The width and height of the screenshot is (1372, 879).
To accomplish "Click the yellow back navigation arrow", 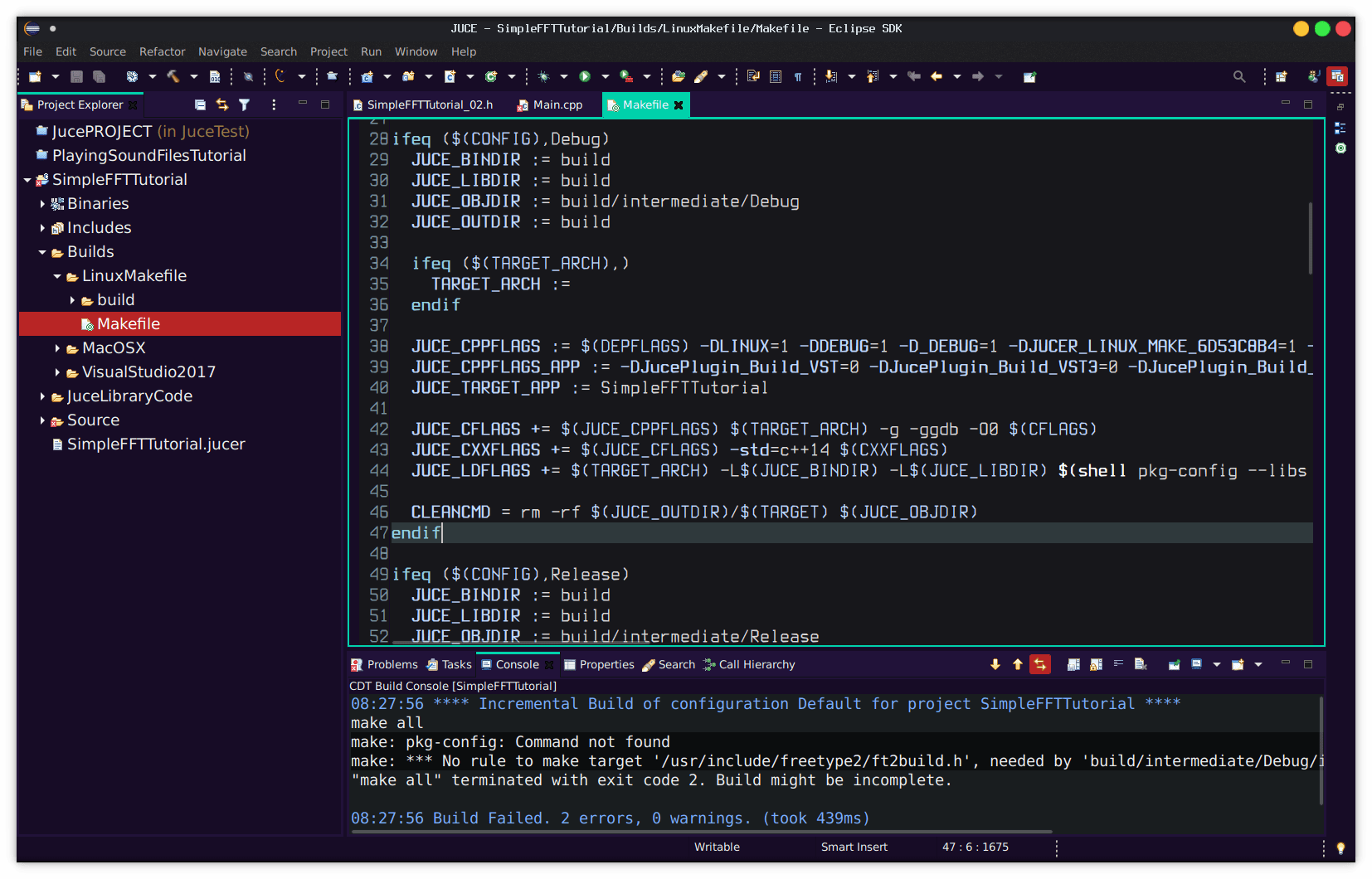I will tap(937, 76).
